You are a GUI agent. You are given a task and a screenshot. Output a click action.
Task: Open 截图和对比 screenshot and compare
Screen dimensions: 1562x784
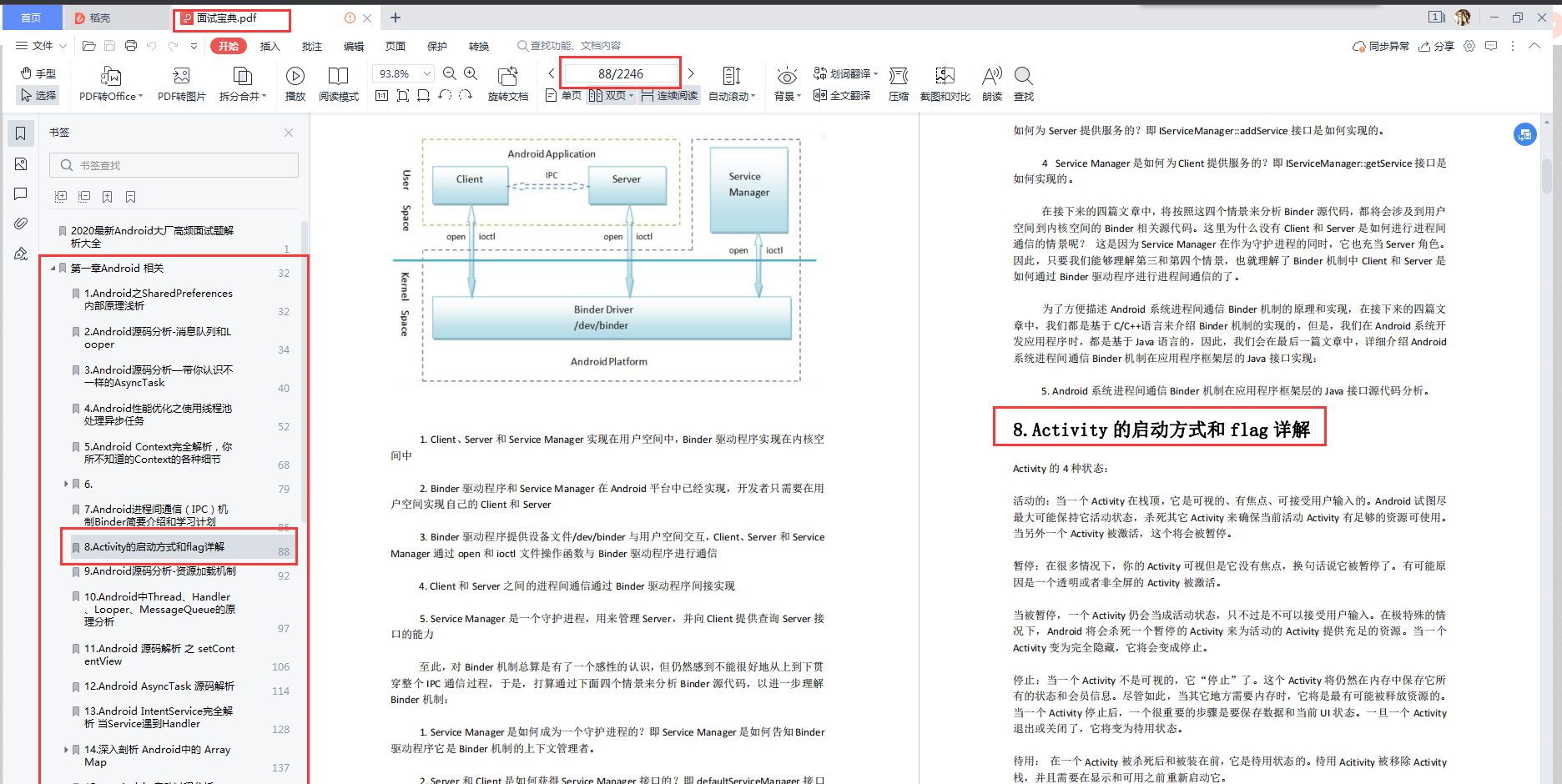(945, 85)
